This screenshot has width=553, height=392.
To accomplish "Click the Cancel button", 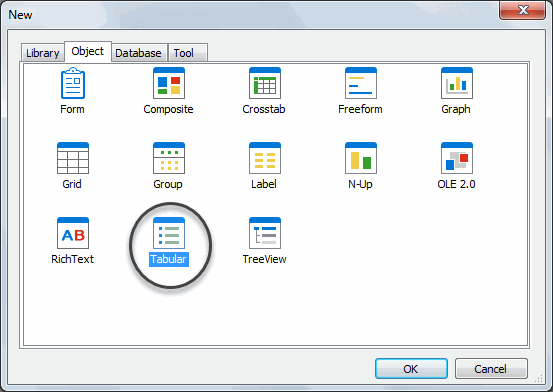I will (491, 369).
